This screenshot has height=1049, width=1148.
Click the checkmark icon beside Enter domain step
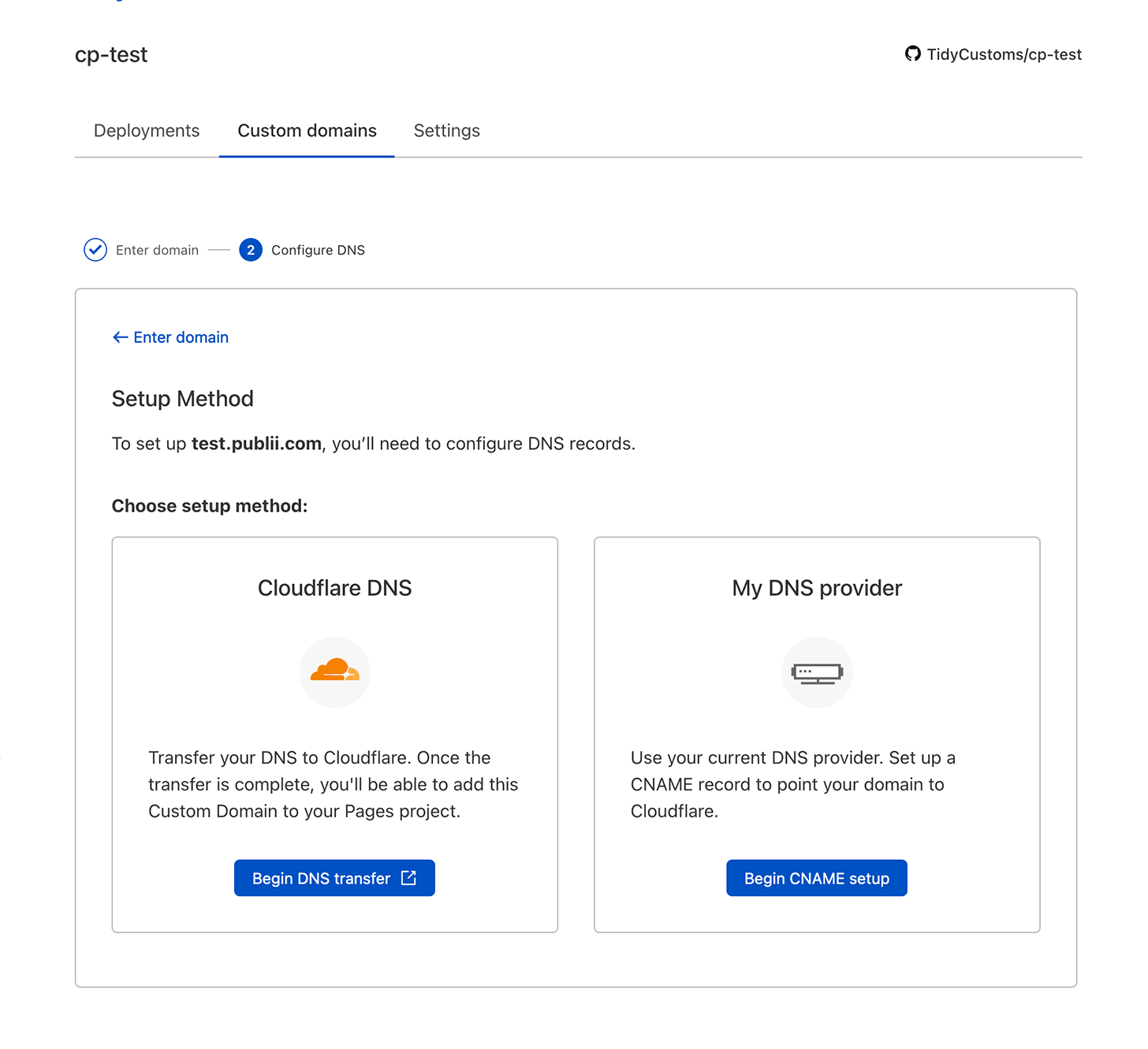[95, 249]
